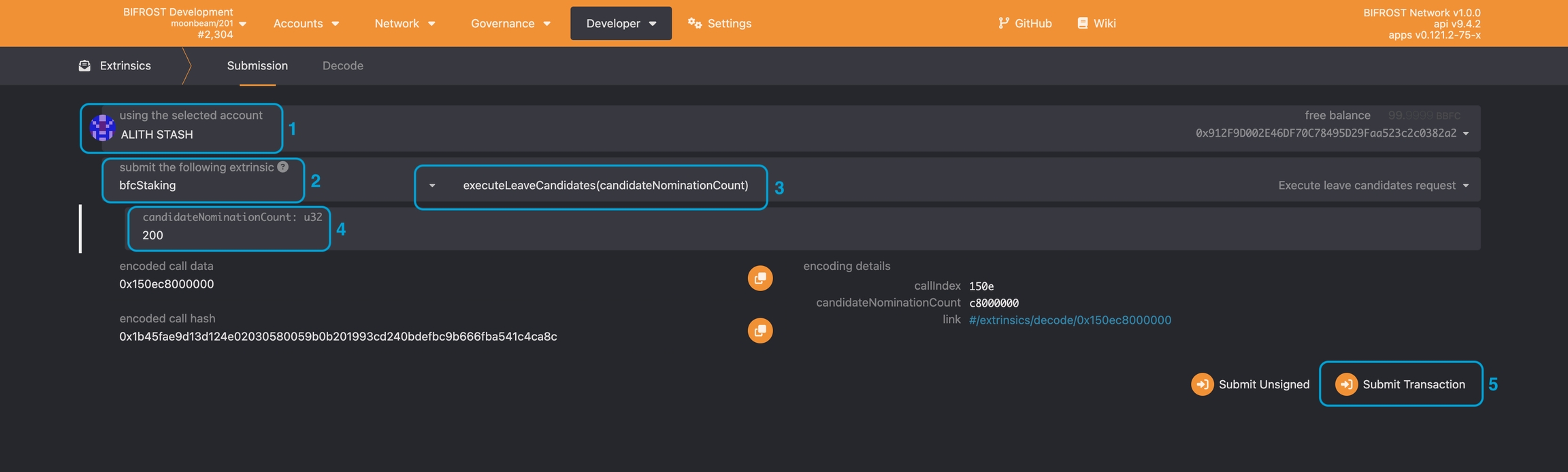
Task: Copy the encoded call data
Action: coord(759,278)
